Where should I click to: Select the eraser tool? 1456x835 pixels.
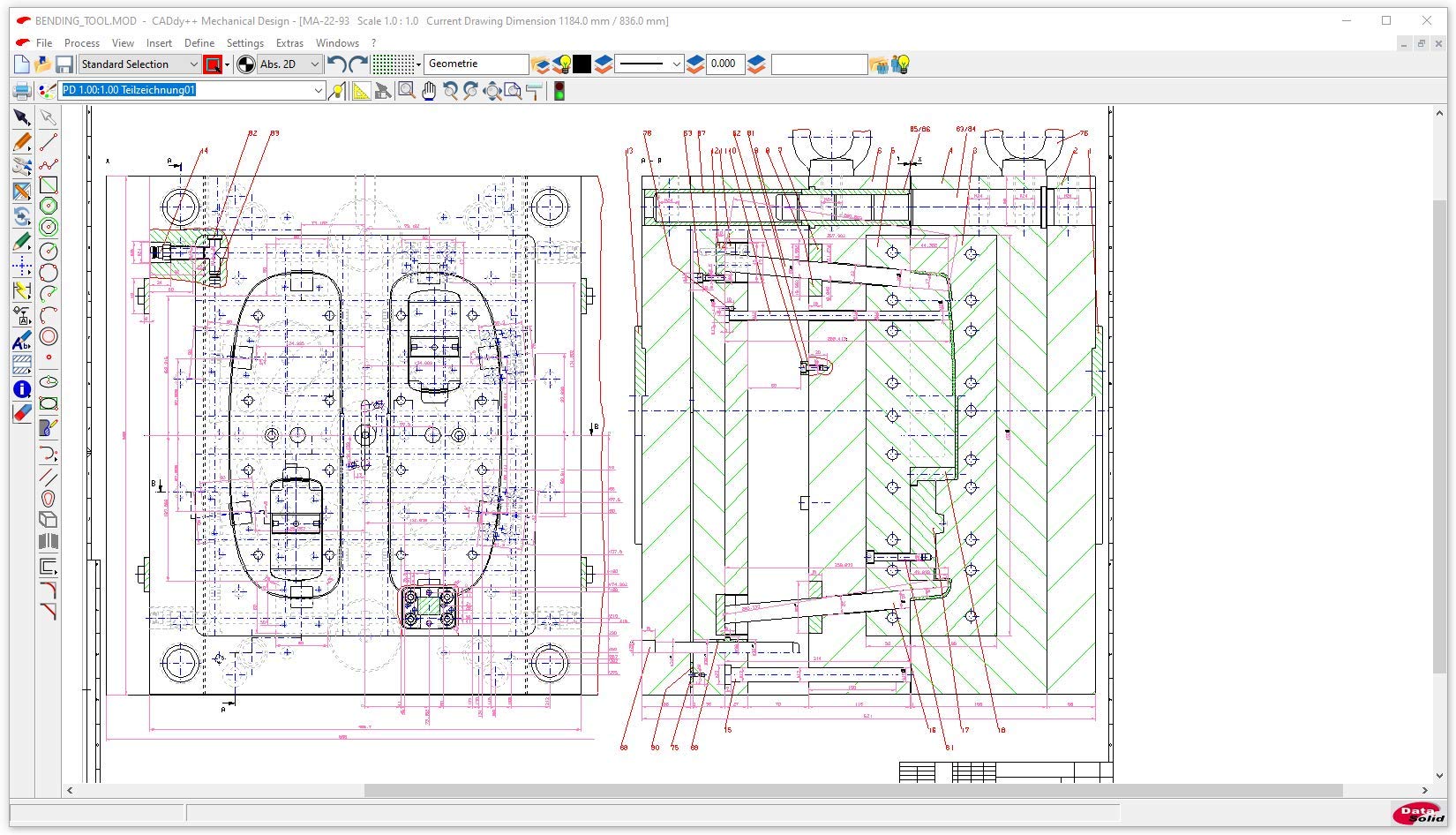click(22, 413)
